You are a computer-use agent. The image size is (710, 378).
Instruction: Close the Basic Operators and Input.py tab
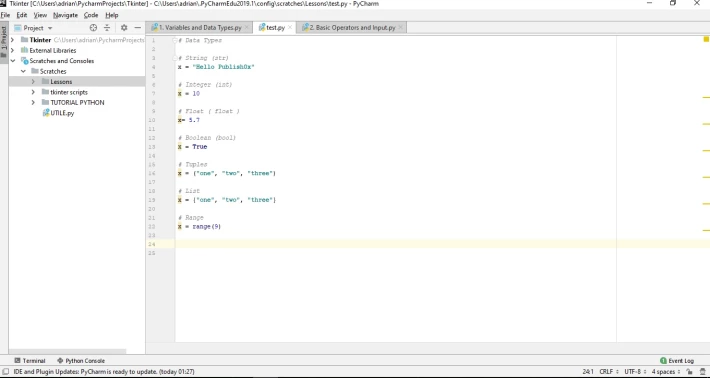coord(400,28)
